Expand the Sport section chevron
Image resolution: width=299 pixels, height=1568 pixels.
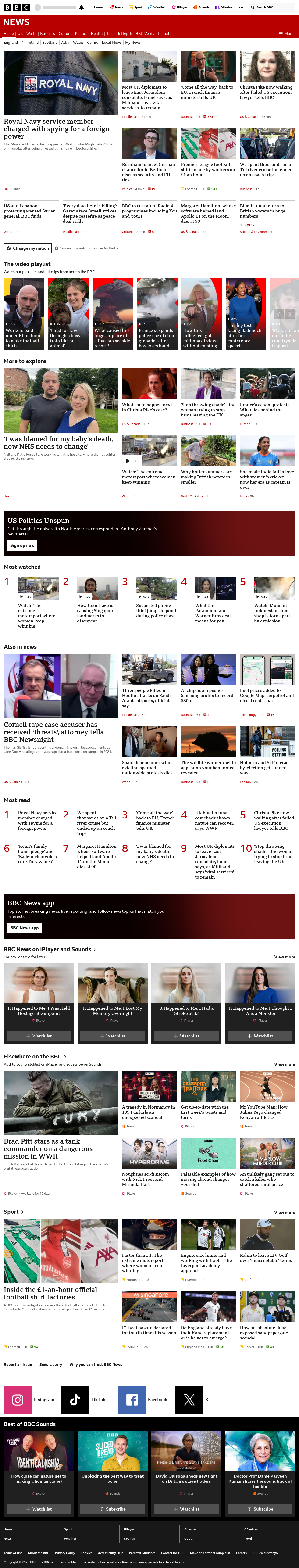[x=22, y=1212]
